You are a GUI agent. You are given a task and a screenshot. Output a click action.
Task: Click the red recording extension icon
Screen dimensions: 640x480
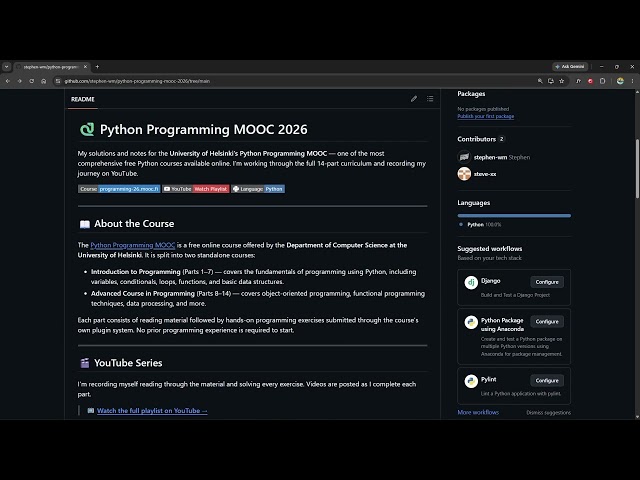590,81
